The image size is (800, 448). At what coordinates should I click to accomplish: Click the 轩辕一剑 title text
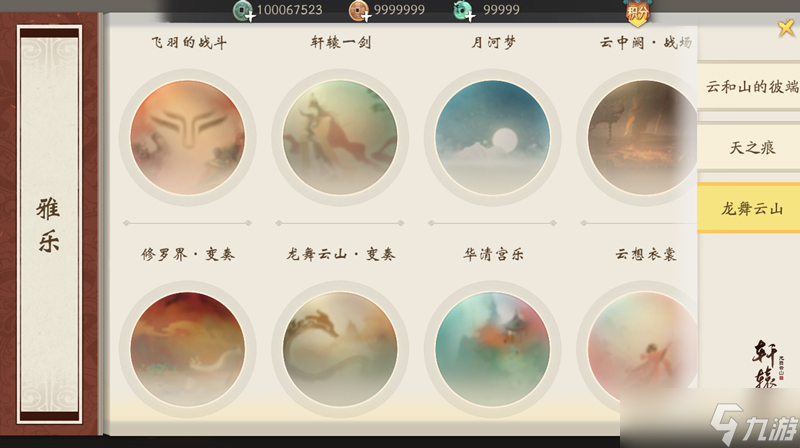[341, 42]
